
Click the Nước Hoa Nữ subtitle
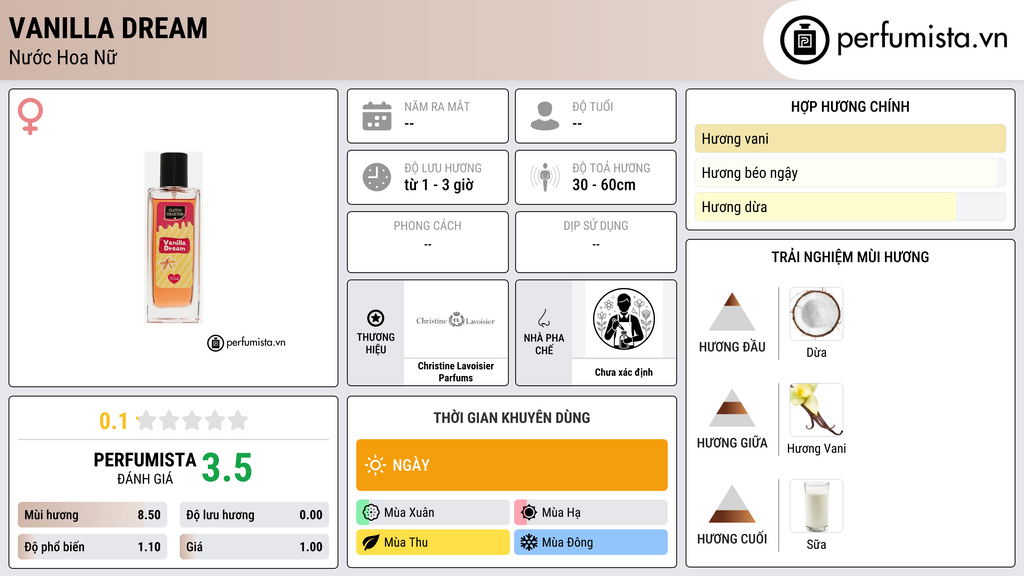tap(63, 57)
